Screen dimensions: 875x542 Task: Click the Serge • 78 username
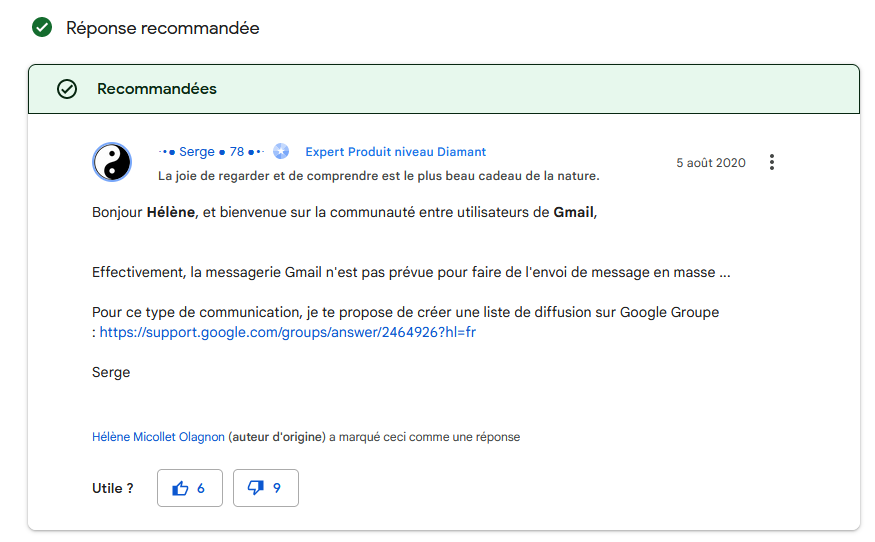pyautogui.click(x=211, y=152)
